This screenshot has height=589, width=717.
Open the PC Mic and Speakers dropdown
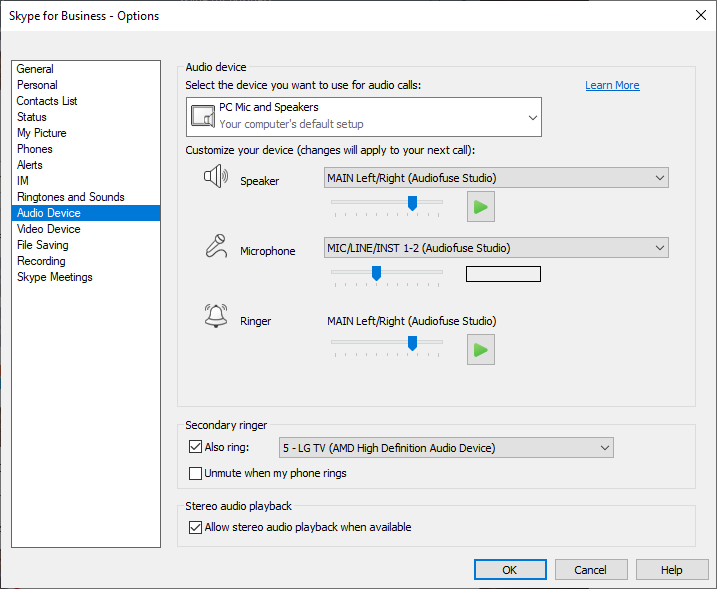pyautogui.click(x=364, y=117)
